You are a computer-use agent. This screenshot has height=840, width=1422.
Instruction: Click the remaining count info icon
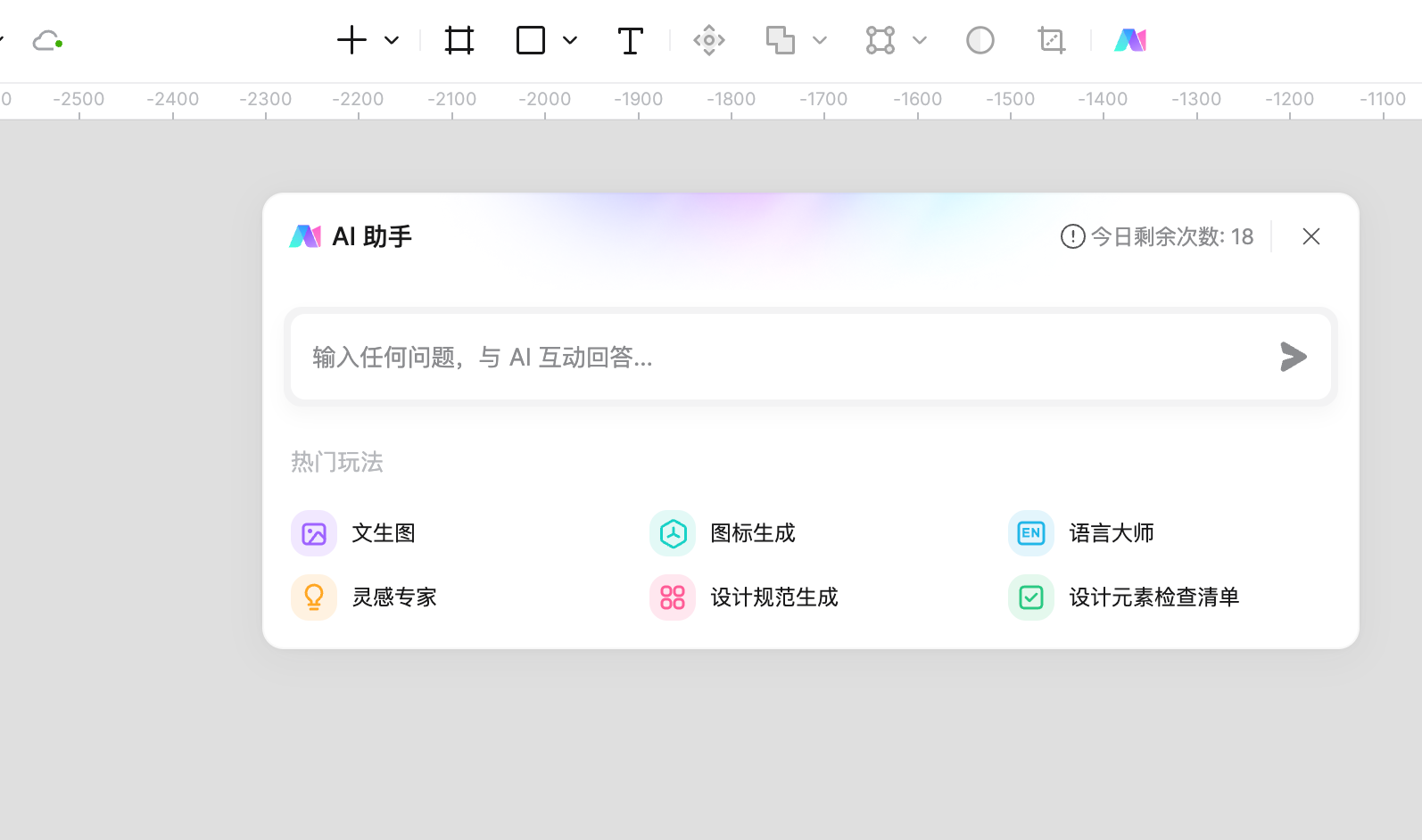tap(1072, 236)
